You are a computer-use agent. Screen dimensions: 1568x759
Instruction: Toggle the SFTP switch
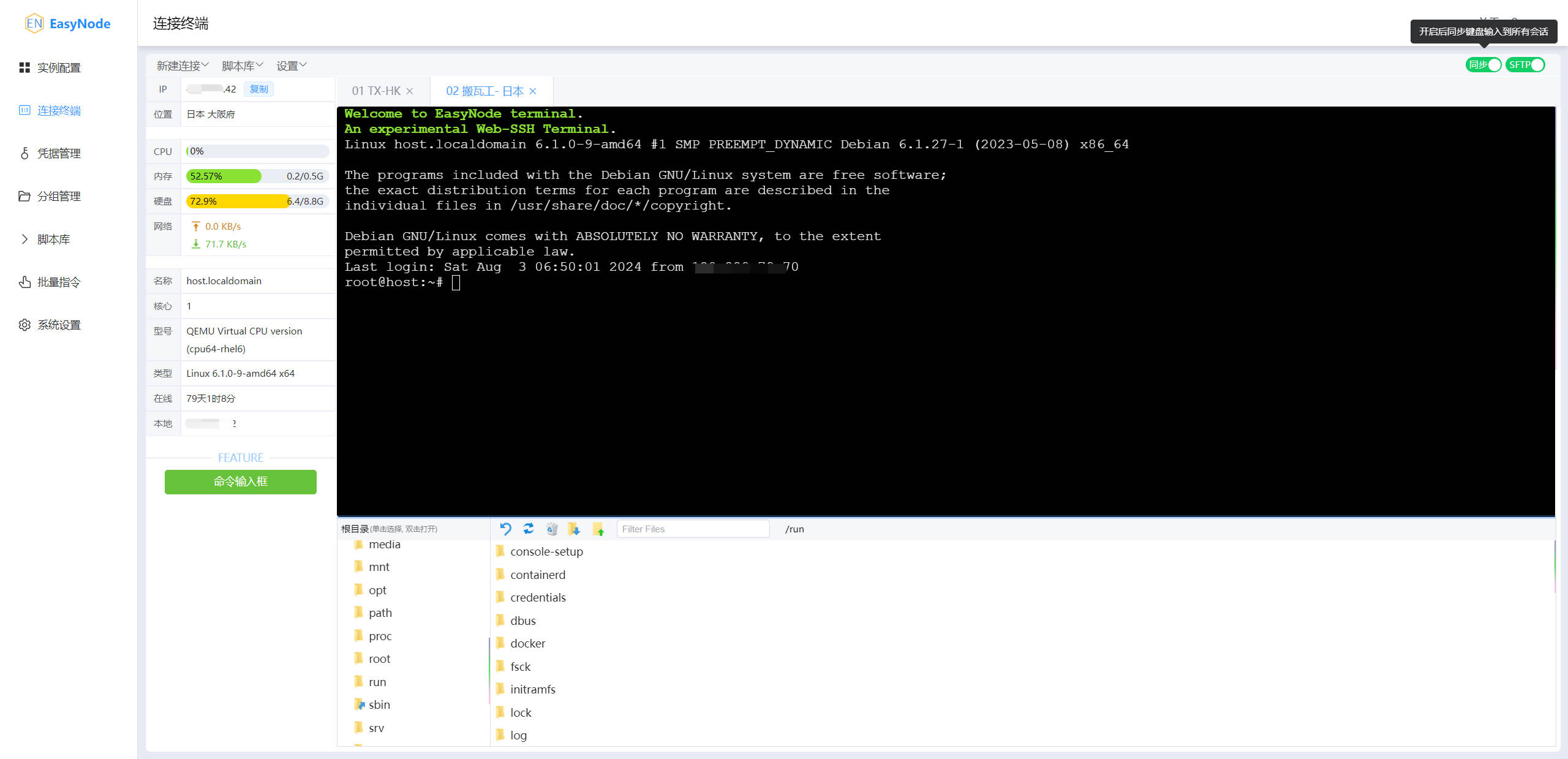tap(1525, 64)
